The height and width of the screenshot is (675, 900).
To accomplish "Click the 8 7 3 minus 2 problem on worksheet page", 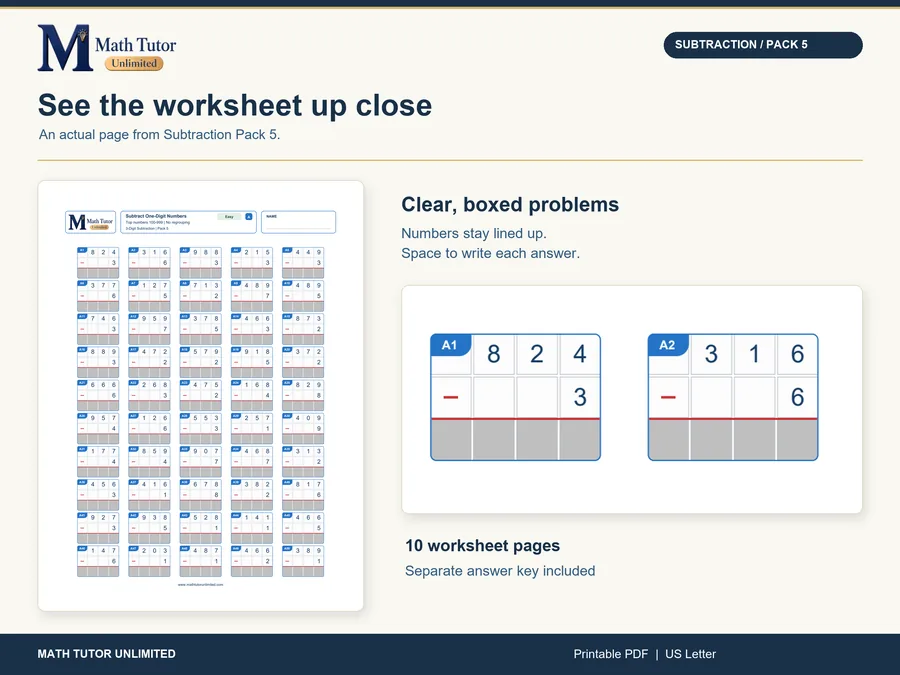I will (303, 329).
